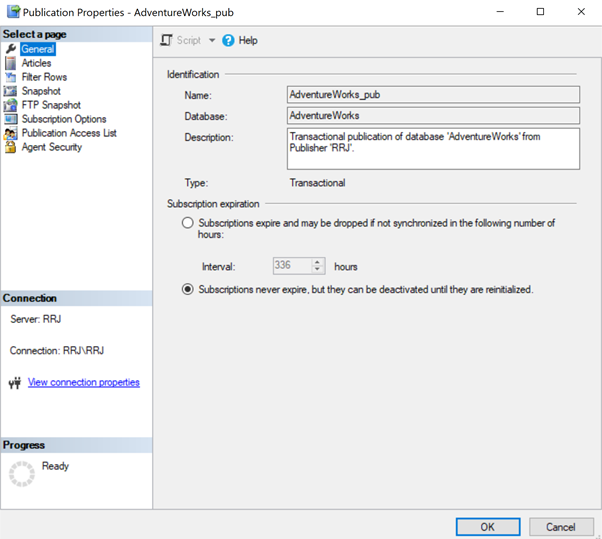Click the Server: RRJ text

click(36, 319)
